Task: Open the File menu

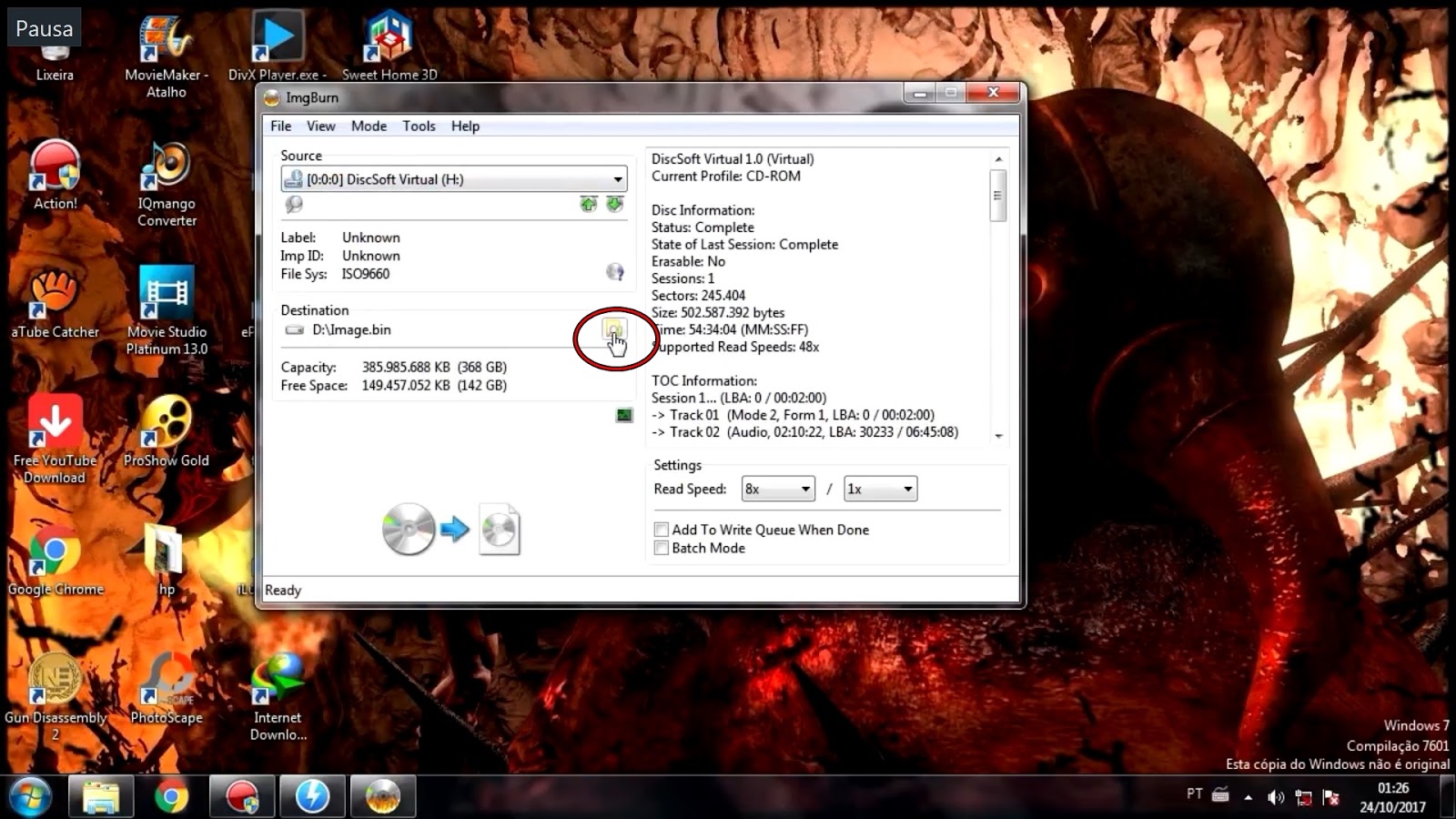Action: tap(281, 126)
